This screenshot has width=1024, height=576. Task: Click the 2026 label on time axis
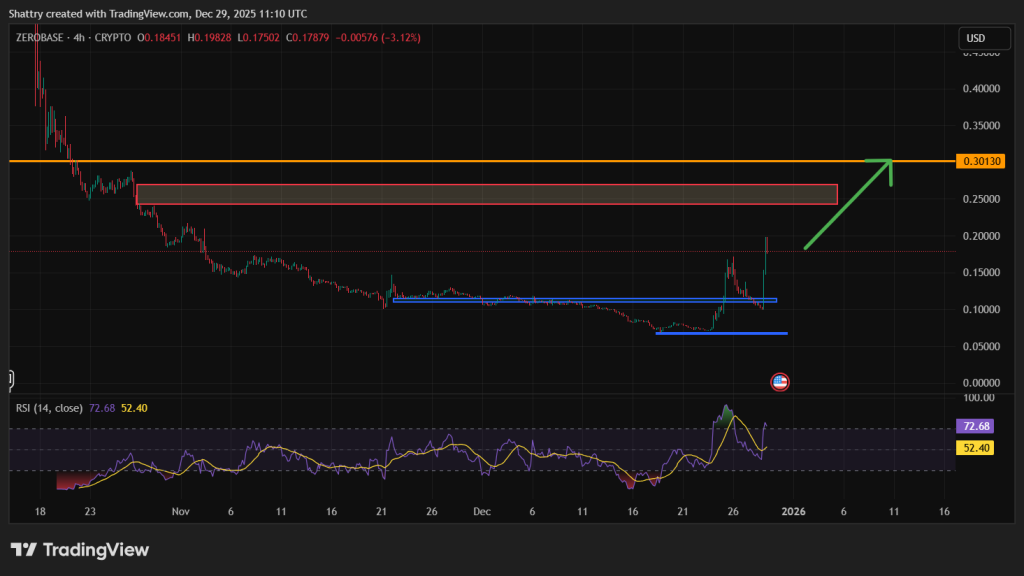pyautogui.click(x=793, y=511)
